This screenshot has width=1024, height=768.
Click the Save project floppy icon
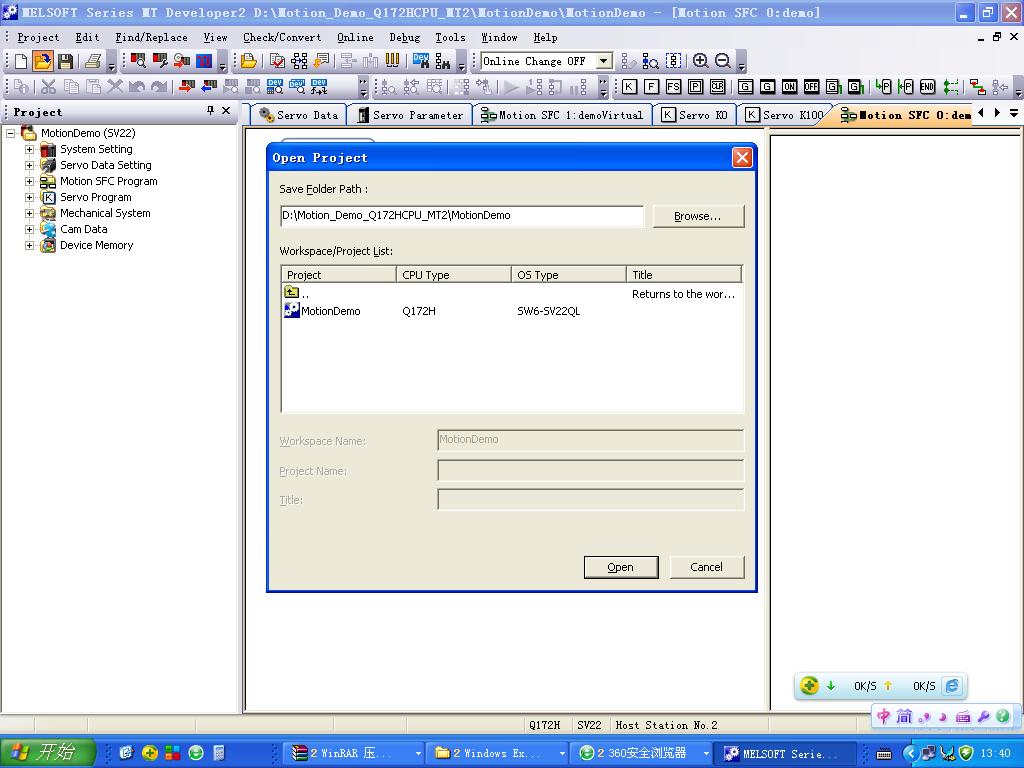click(x=65, y=62)
